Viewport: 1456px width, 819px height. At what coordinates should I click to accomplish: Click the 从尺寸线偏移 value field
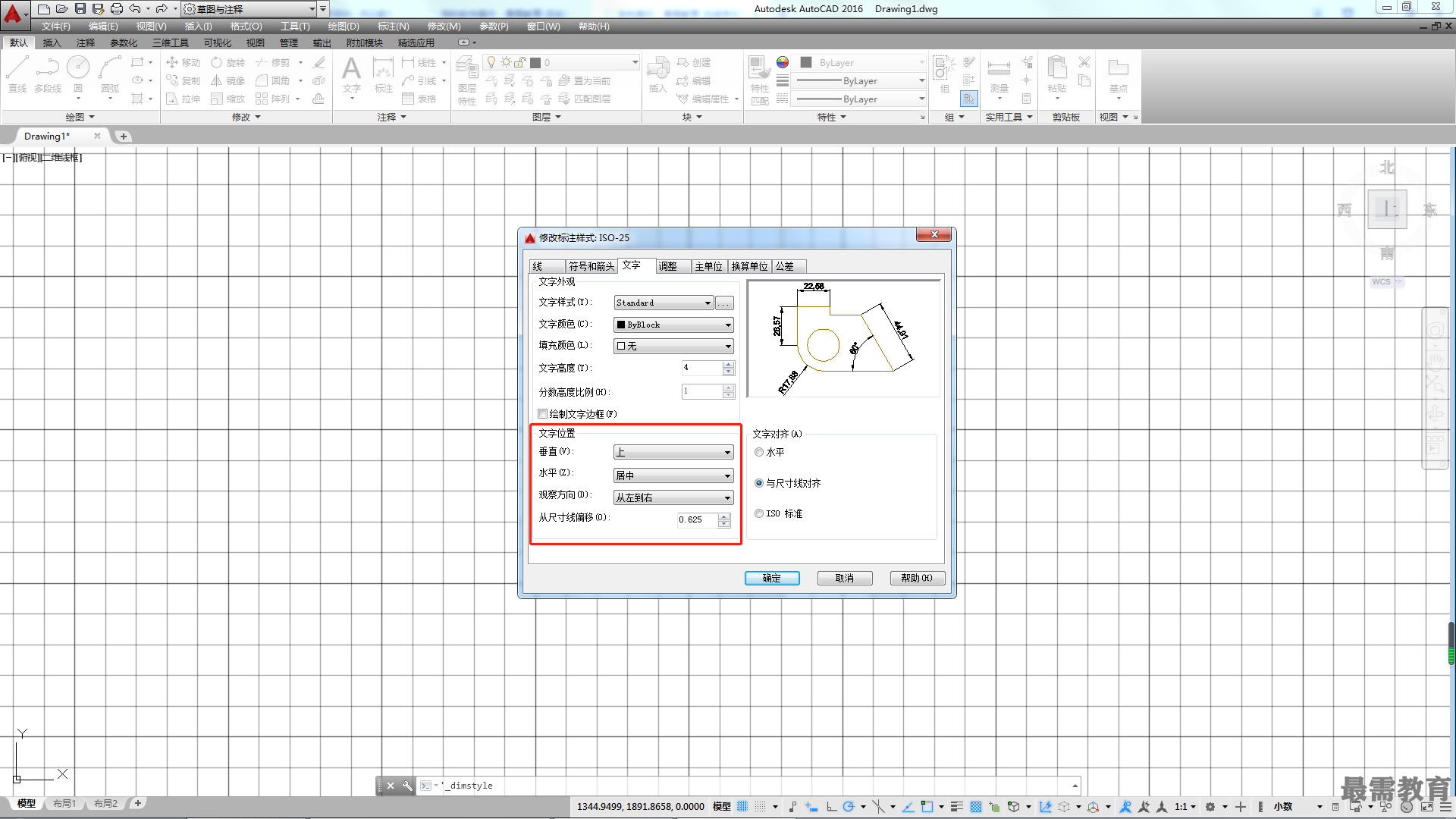pos(698,519)
